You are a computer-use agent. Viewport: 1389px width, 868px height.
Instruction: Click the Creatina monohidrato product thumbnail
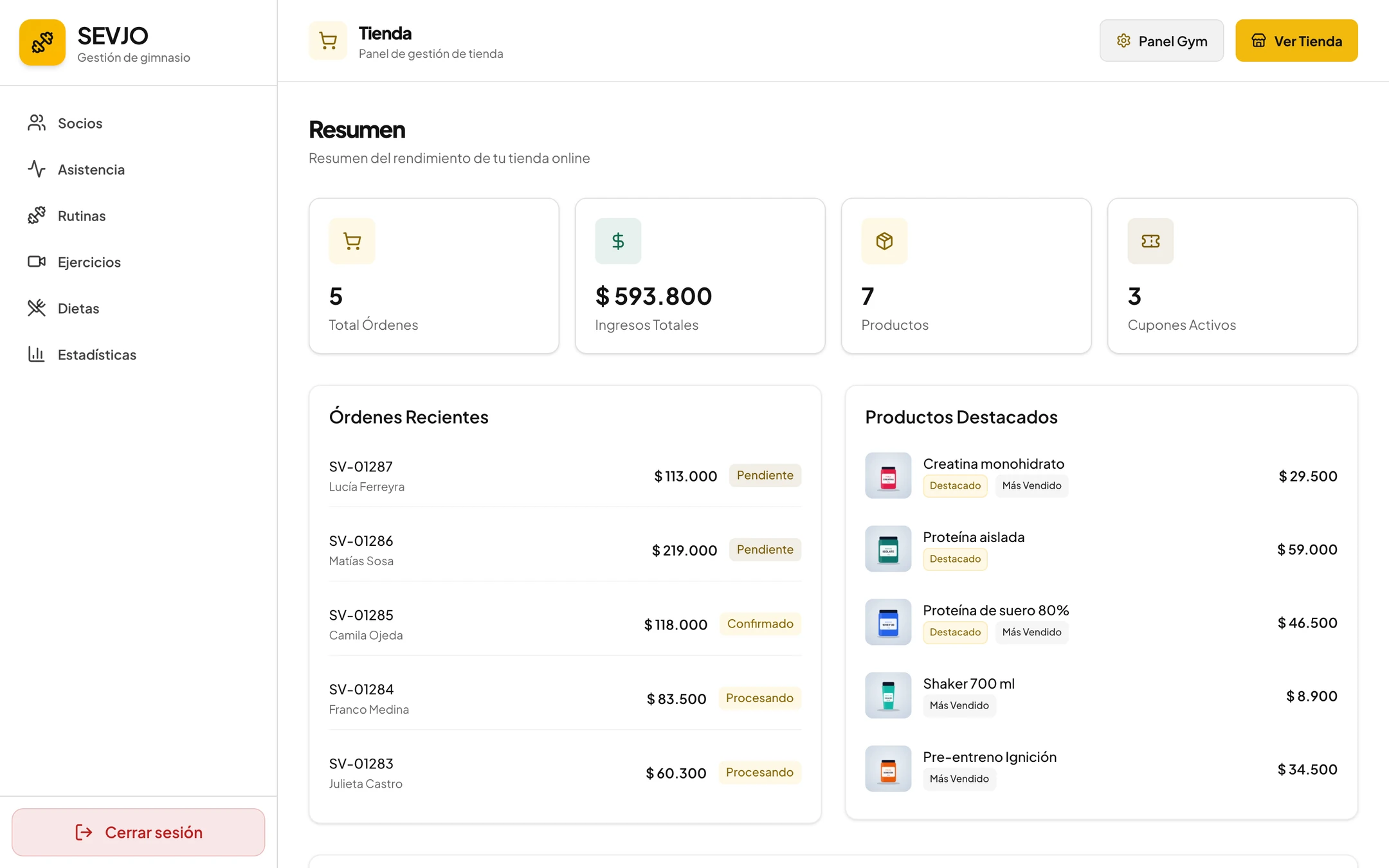[x=888, y=476]
